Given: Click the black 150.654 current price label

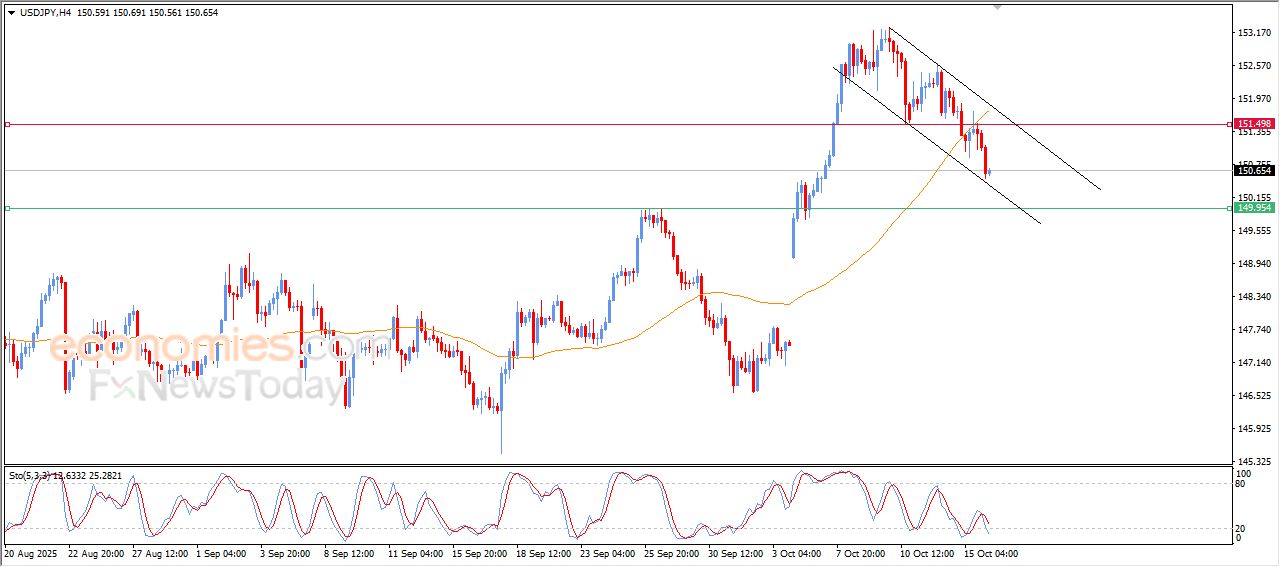Looking at the screenshot, I should pyautogui.click(x=1253, y=171).
